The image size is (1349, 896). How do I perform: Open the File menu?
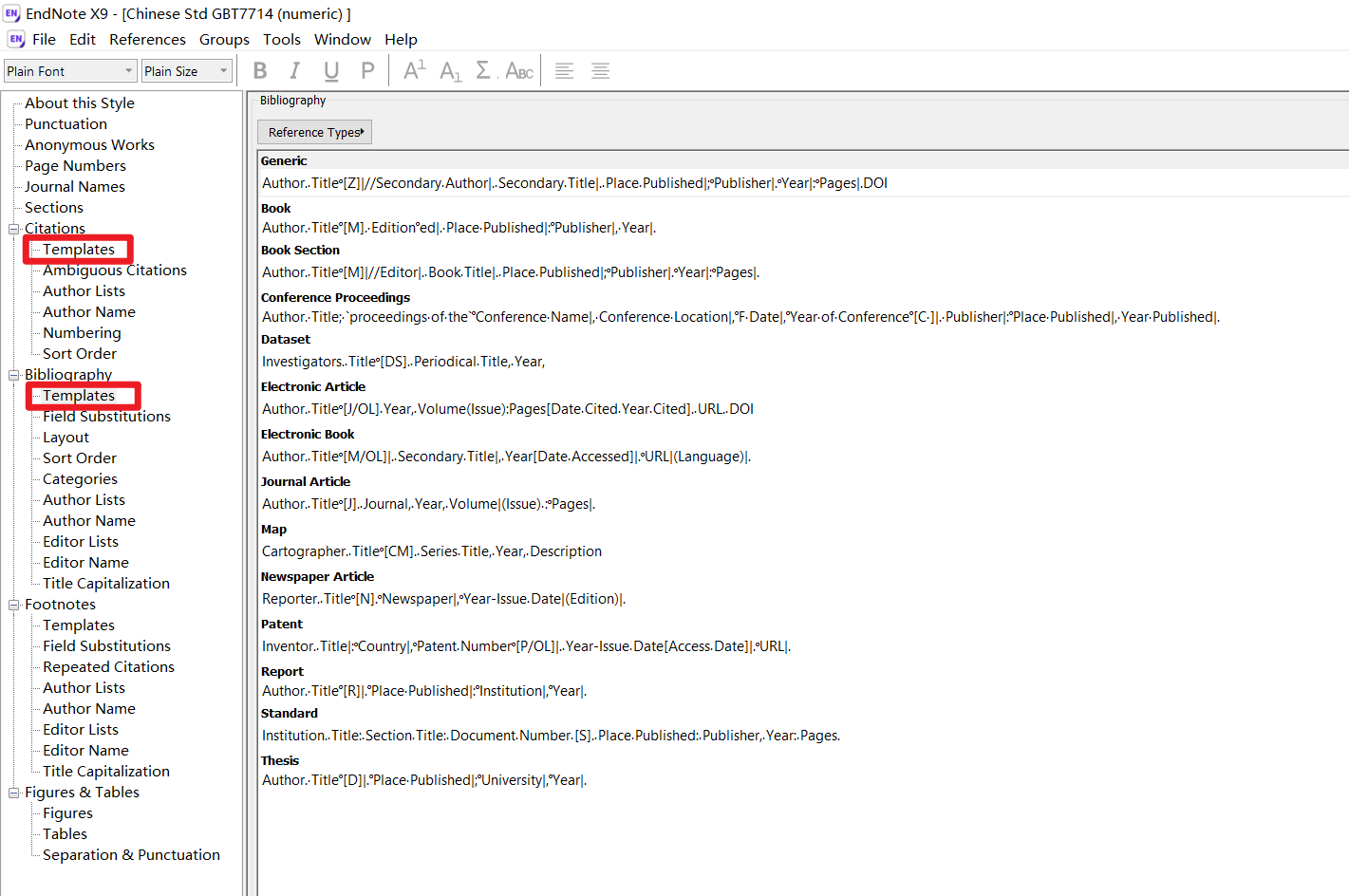click(44, 39)
